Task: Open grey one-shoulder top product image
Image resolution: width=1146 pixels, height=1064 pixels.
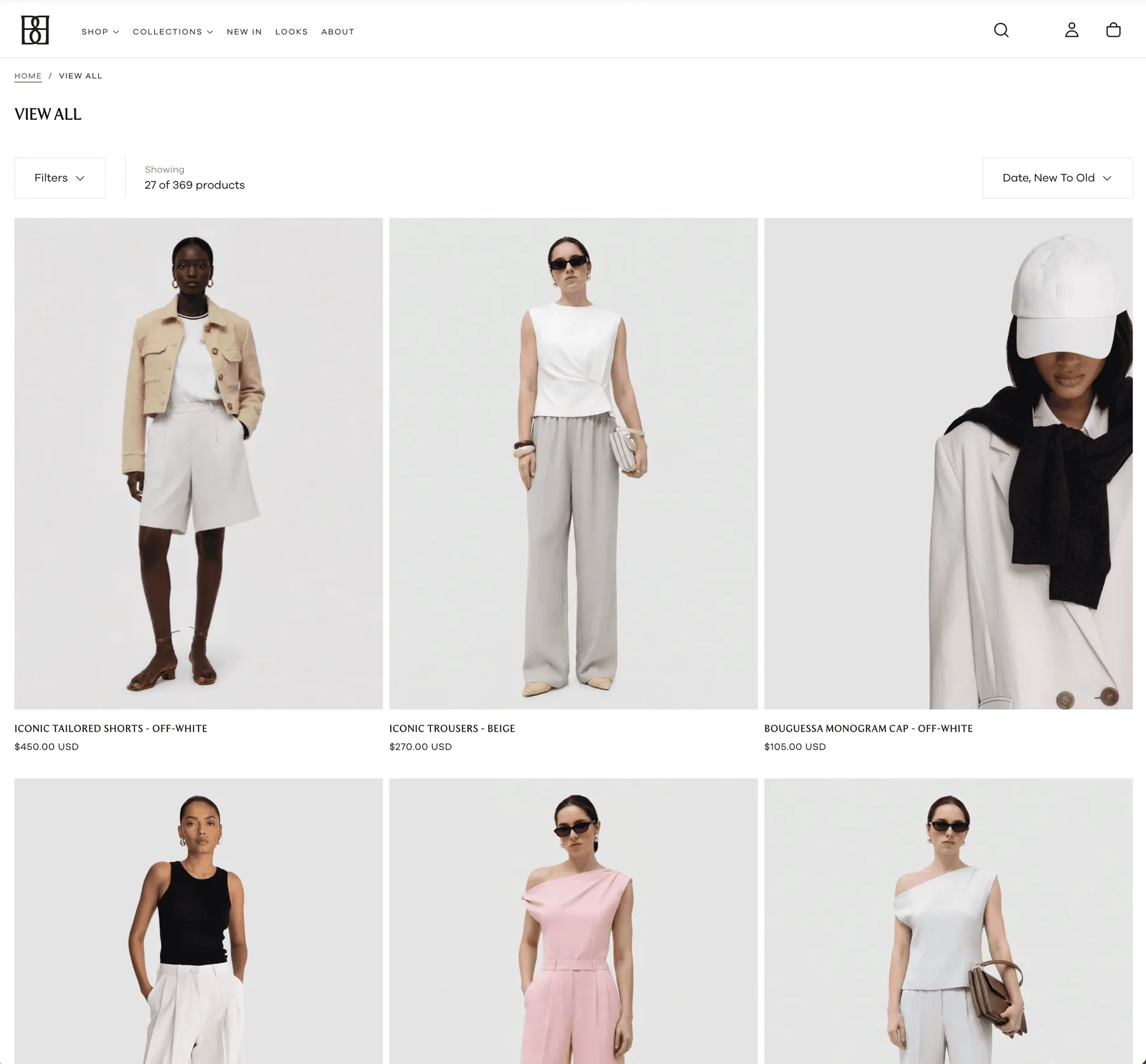Action: coord(948,921)
